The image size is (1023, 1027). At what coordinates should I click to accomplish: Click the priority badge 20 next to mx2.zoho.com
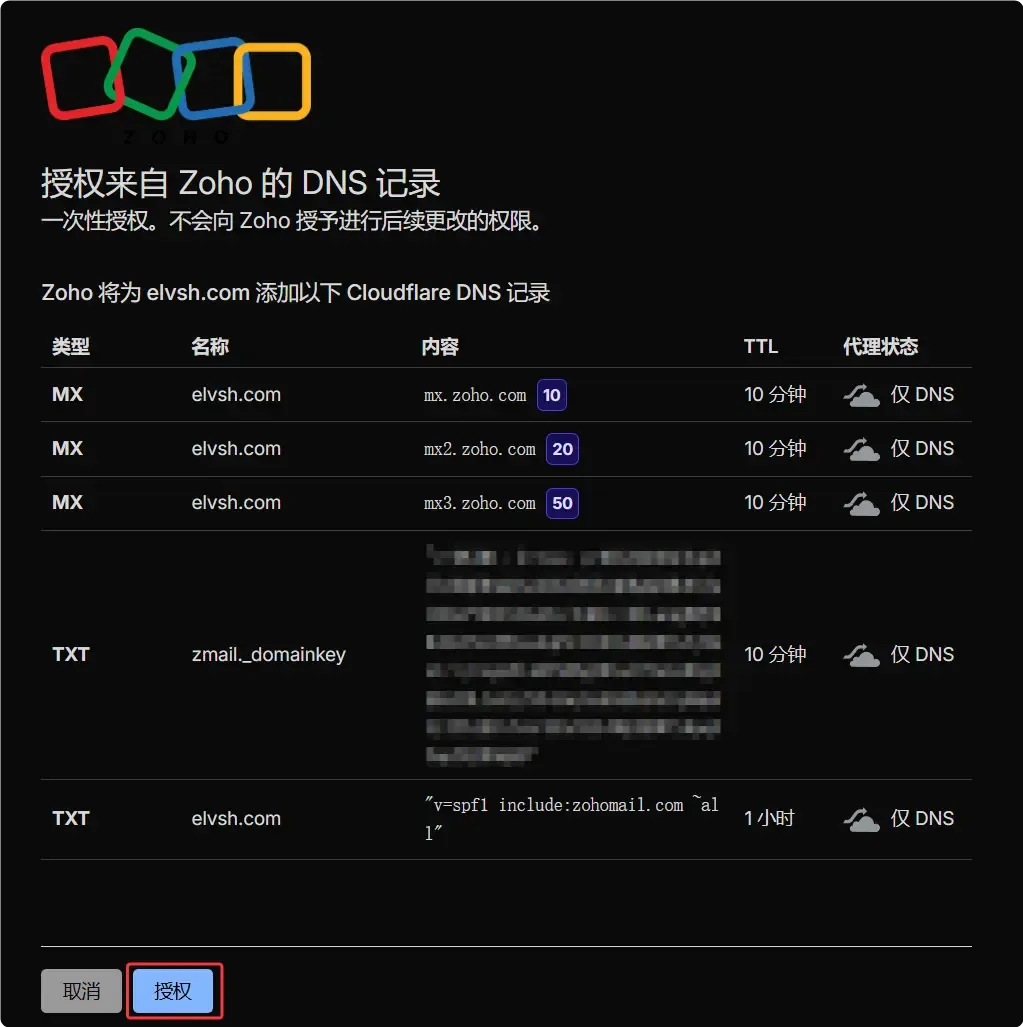[562, 449]
